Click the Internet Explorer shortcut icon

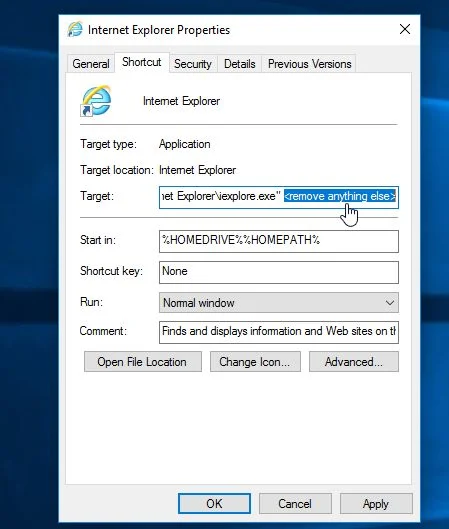pos(96,101)
